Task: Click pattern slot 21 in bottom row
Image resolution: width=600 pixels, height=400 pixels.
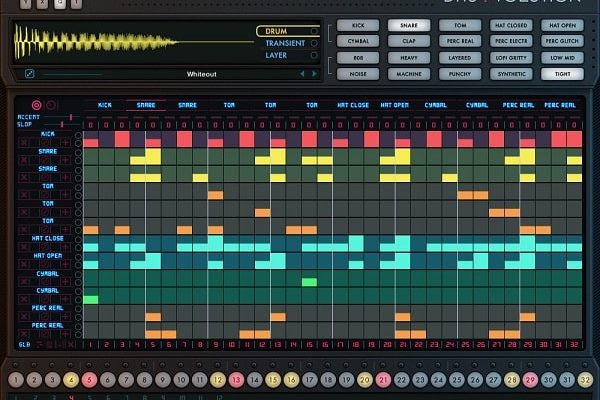Action: click(x=383, y=380)
